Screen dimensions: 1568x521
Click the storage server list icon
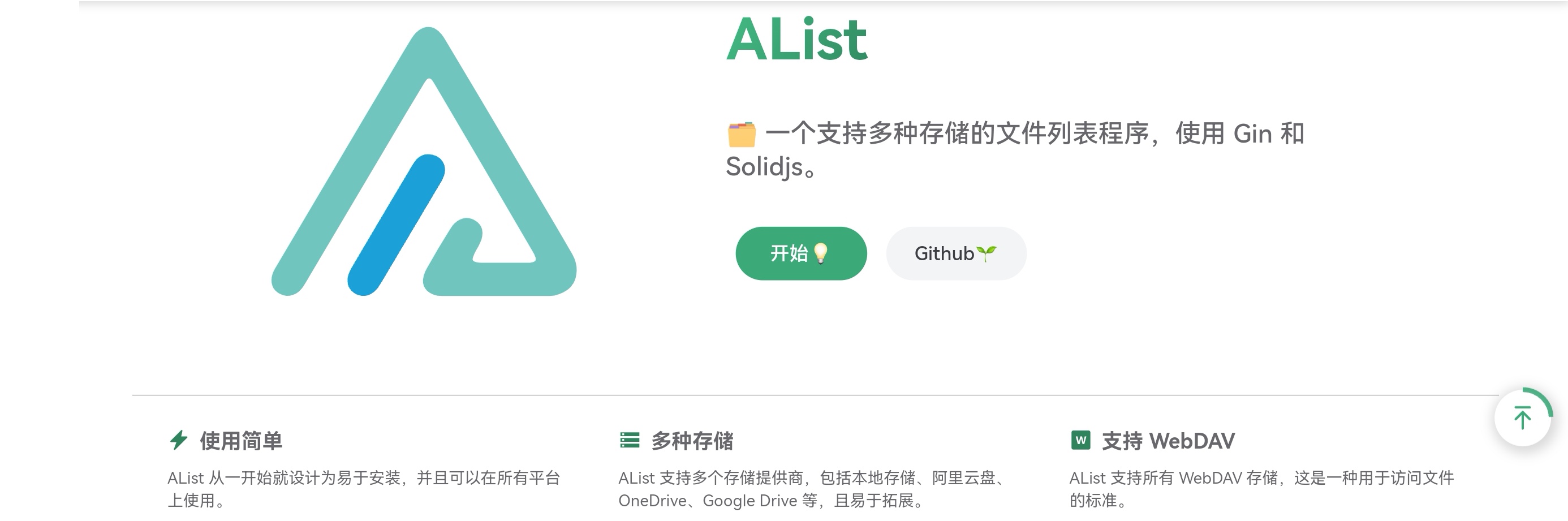630,440
